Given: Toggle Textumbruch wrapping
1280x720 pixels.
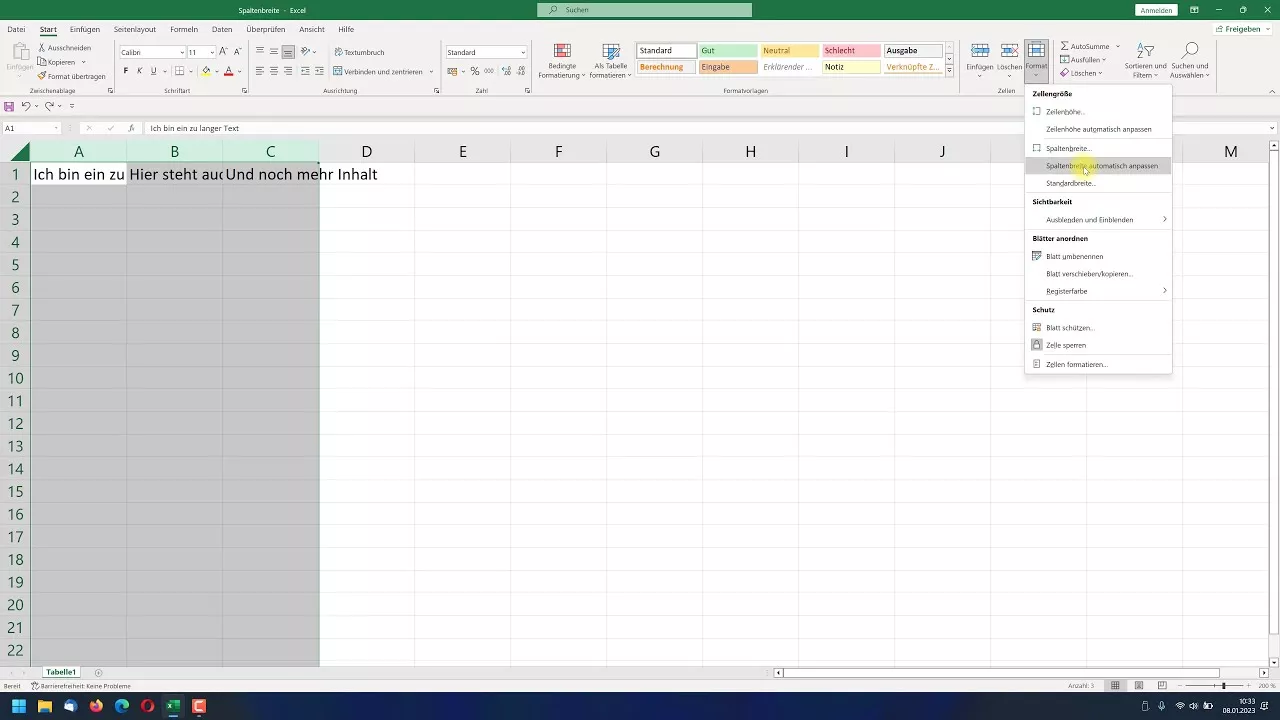Looking at the screenshot, I should point(359,52).
